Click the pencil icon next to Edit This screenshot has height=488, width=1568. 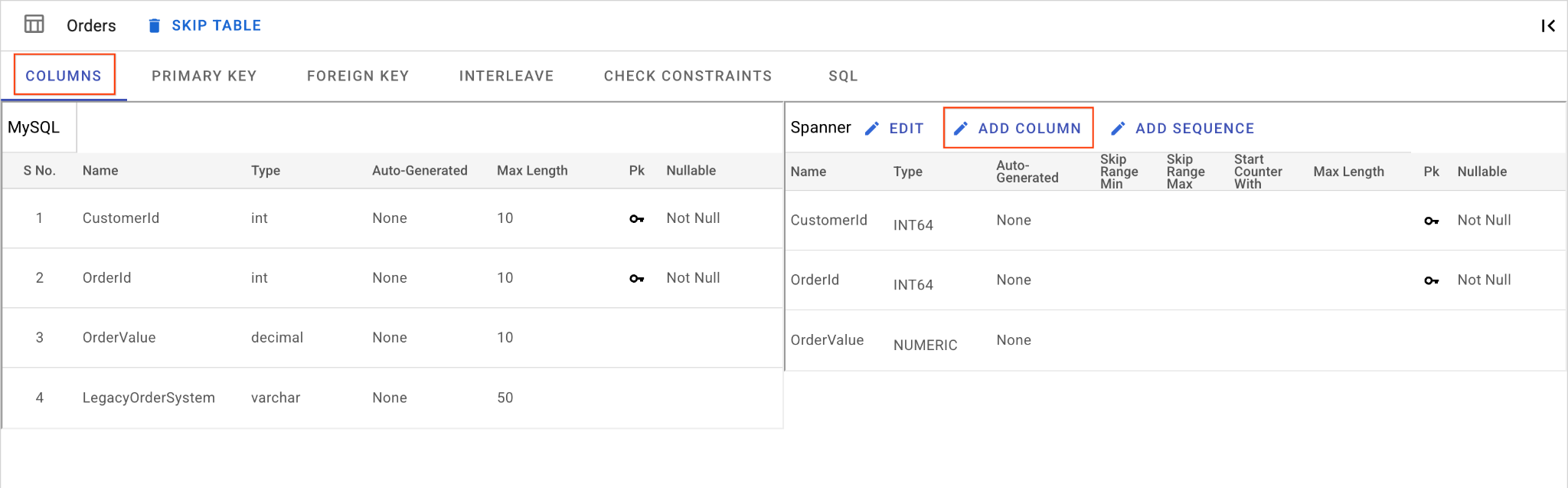(x=871, y=129)
